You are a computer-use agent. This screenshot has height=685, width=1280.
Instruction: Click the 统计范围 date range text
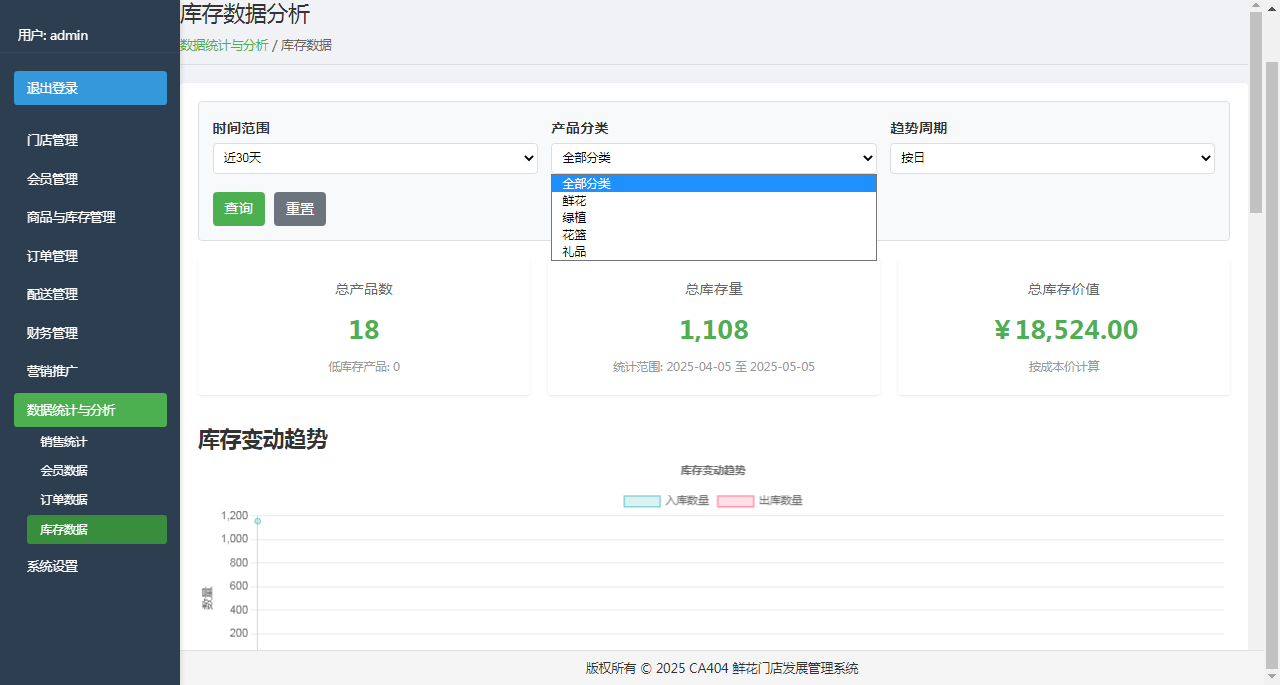[x=714, y=367]
